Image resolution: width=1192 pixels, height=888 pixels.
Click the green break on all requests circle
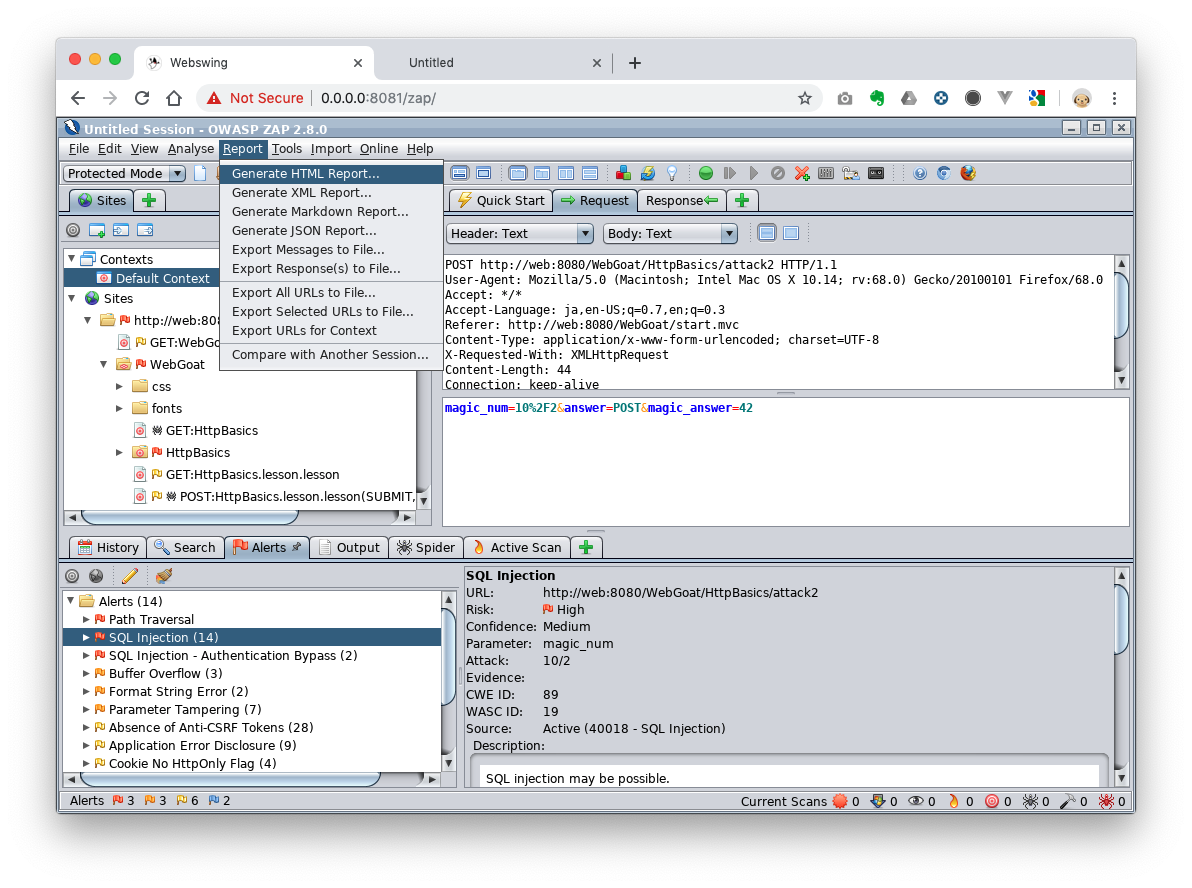click(x=705, y=173)
